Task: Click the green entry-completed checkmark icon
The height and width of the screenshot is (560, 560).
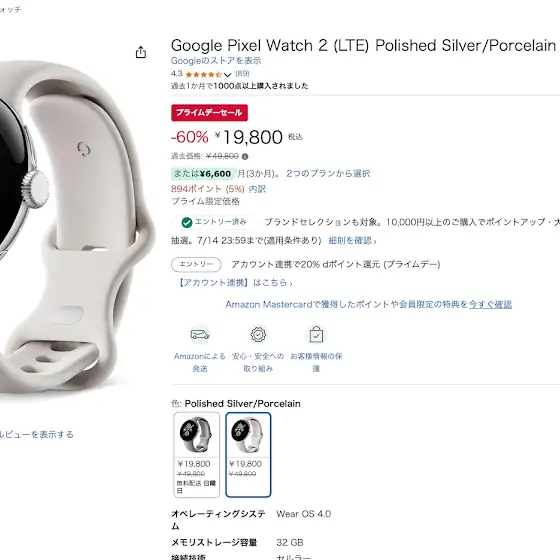Action: coord(187,222)
